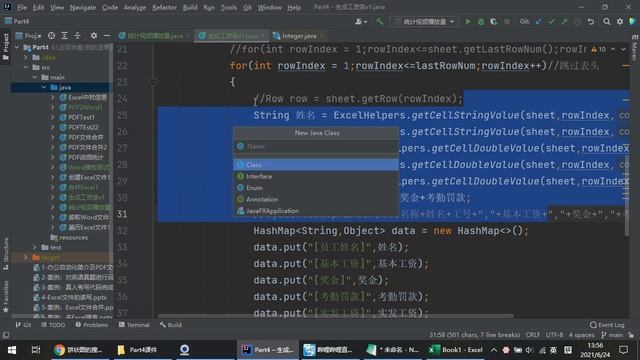Select Interface in the New Java Class popup
640x360 pixels.
316,176
